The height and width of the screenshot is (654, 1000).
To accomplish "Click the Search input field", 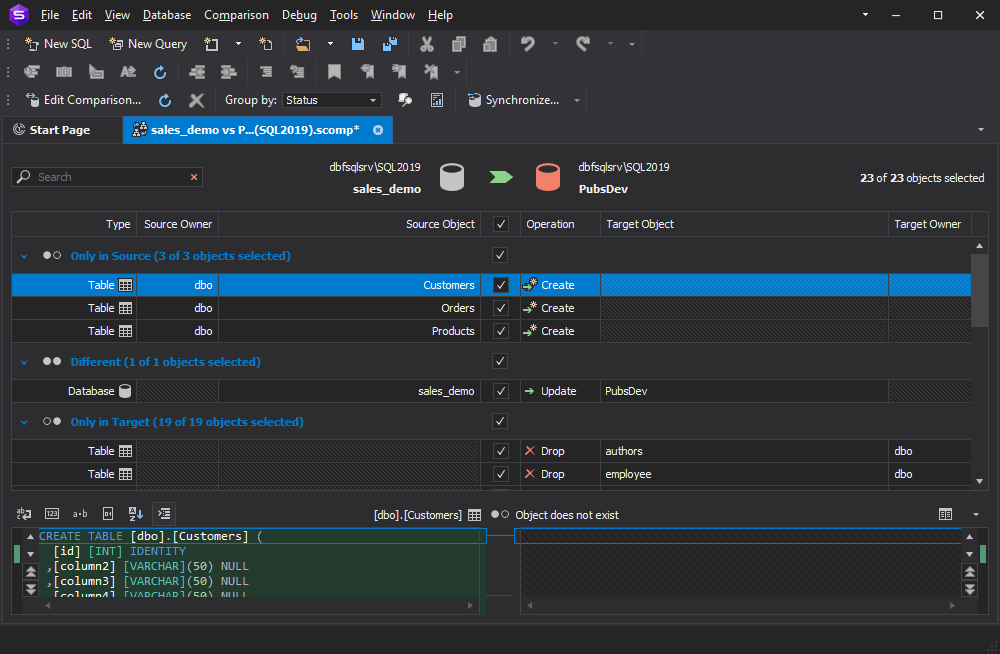I will (107, 177).
